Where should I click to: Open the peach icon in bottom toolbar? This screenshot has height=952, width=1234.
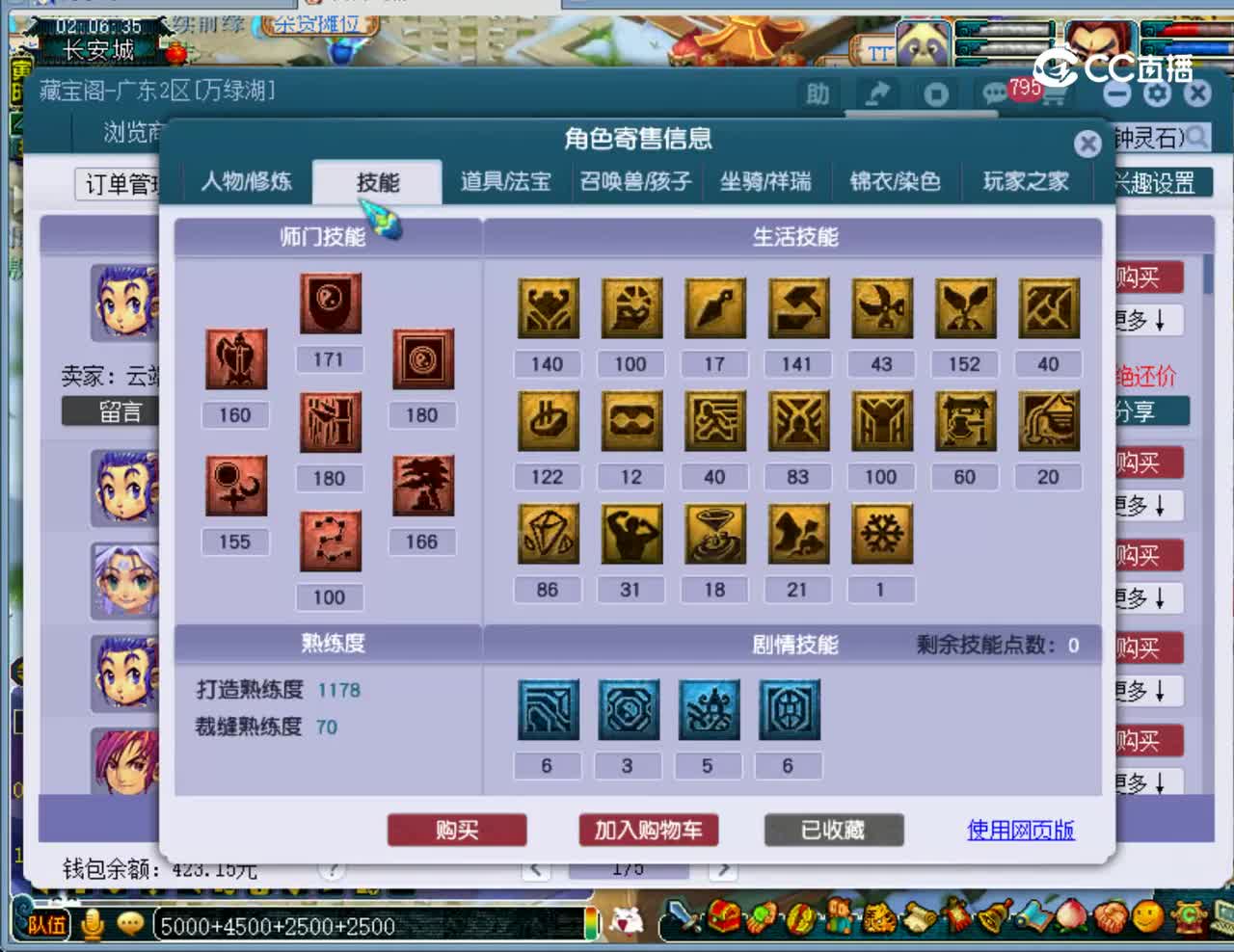1072,916
